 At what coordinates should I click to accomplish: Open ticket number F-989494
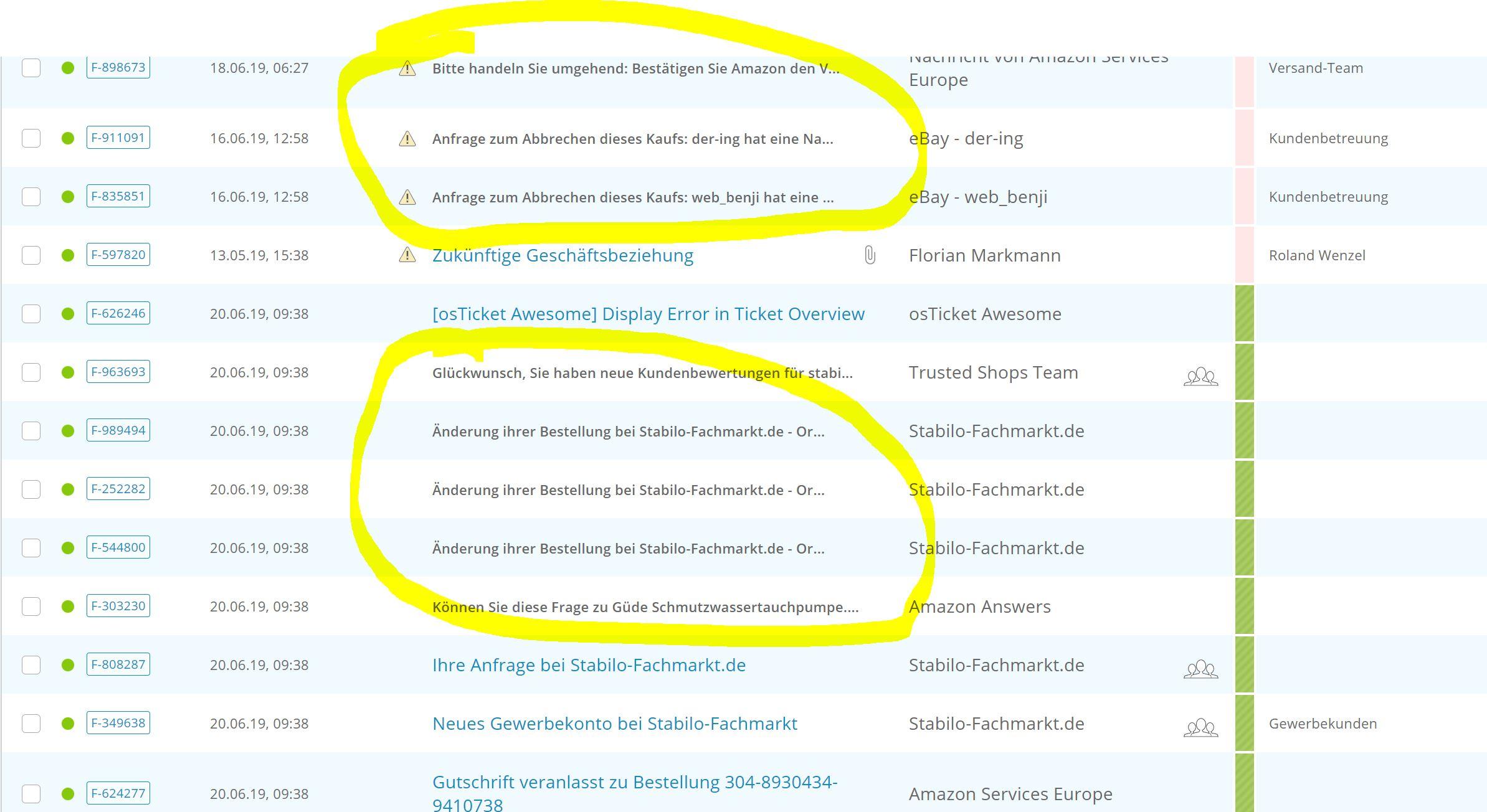(x=118, y=430)
